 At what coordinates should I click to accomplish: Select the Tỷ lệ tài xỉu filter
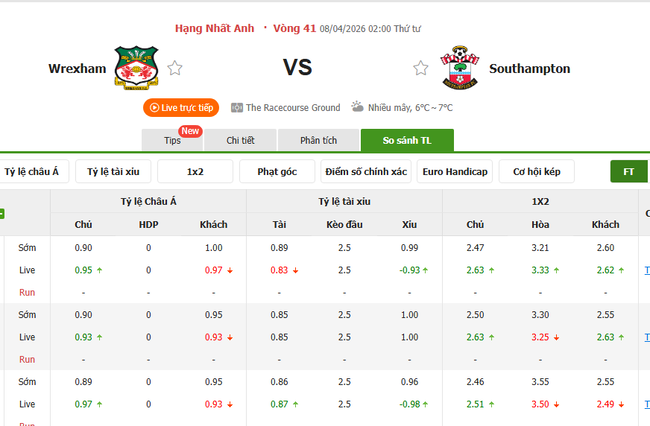113,172
